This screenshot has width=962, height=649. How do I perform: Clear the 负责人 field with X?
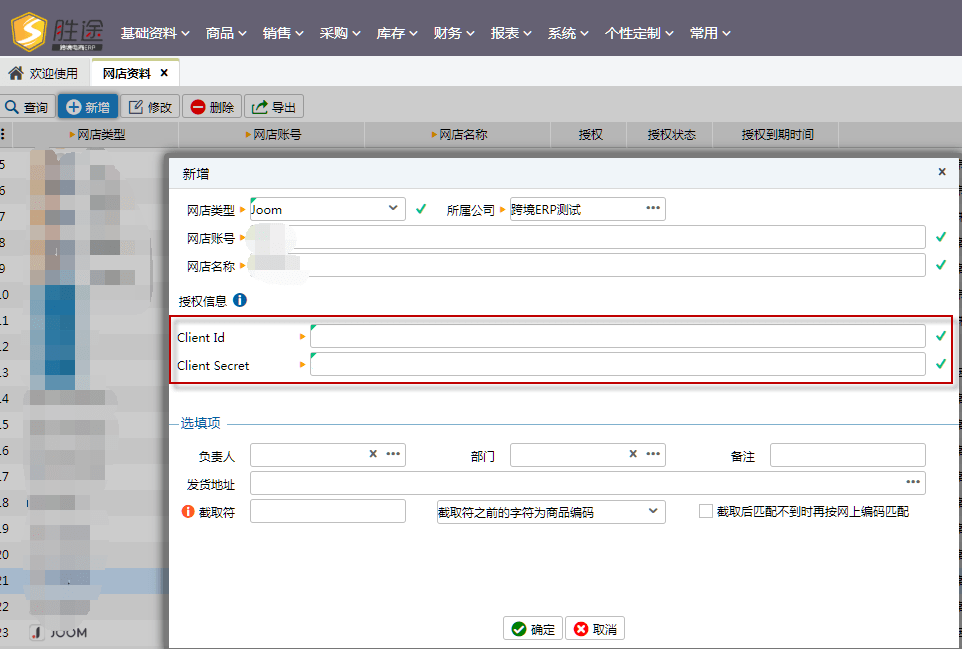(372, 454)
